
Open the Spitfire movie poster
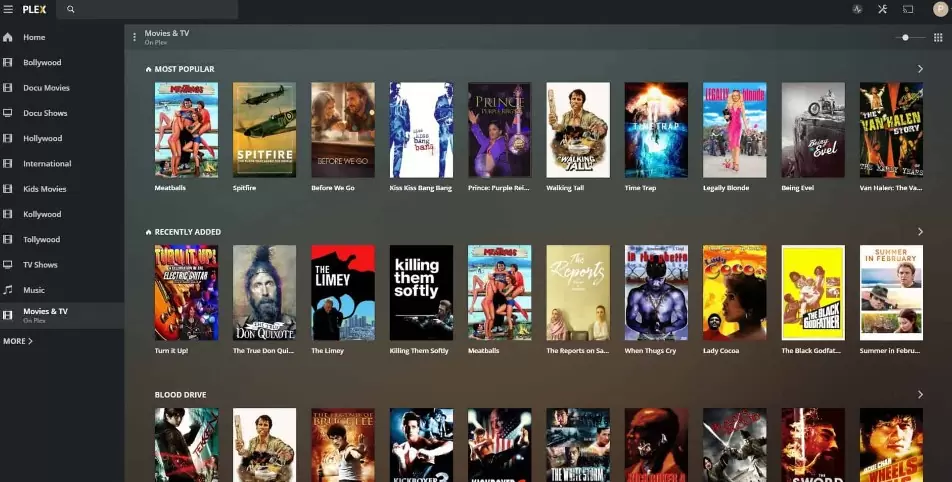tap(264, 130)
